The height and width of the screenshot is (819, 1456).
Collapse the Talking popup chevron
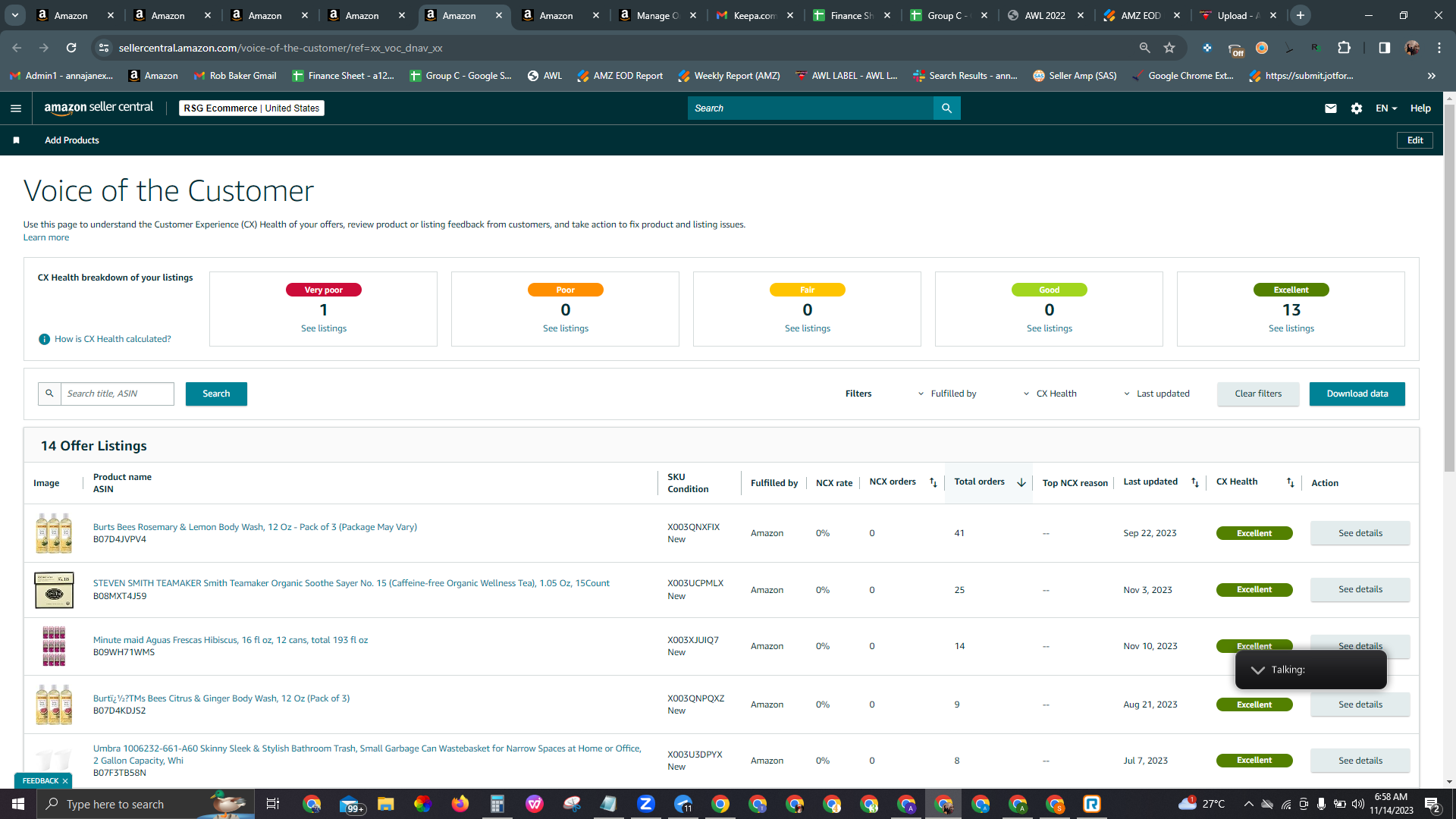tap(1258, 670)
